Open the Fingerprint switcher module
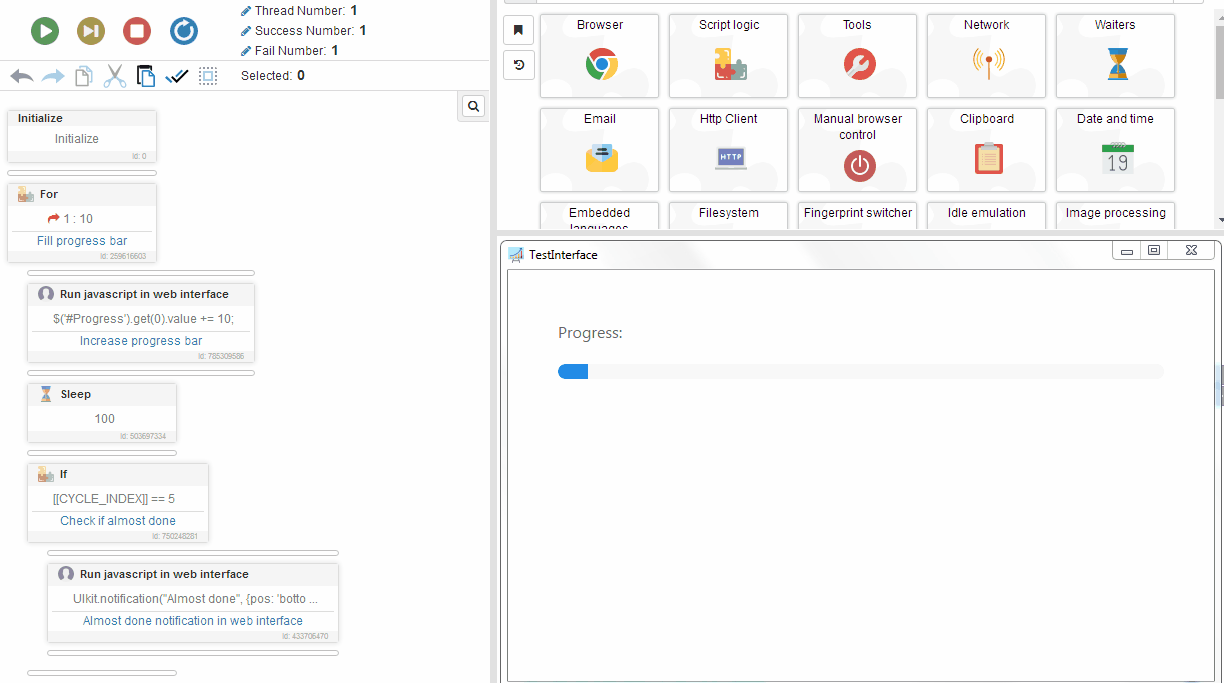The height and width of the screenshot is (683, 1224). point(857,216)
